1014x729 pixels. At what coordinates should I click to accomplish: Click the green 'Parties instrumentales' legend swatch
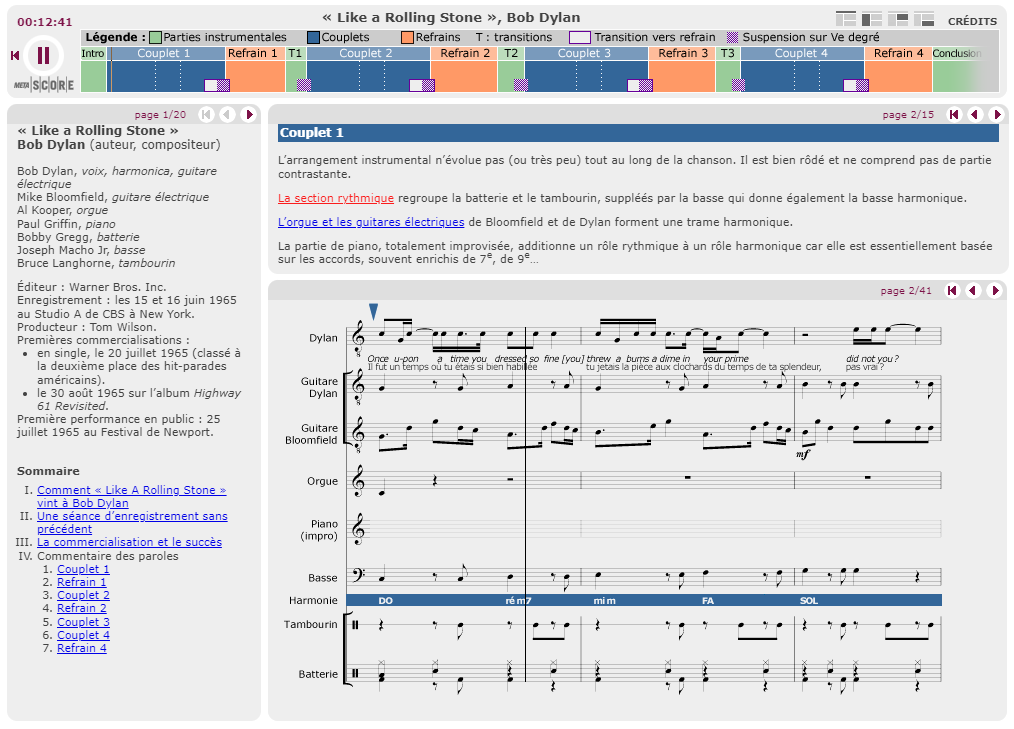point(155,38)
